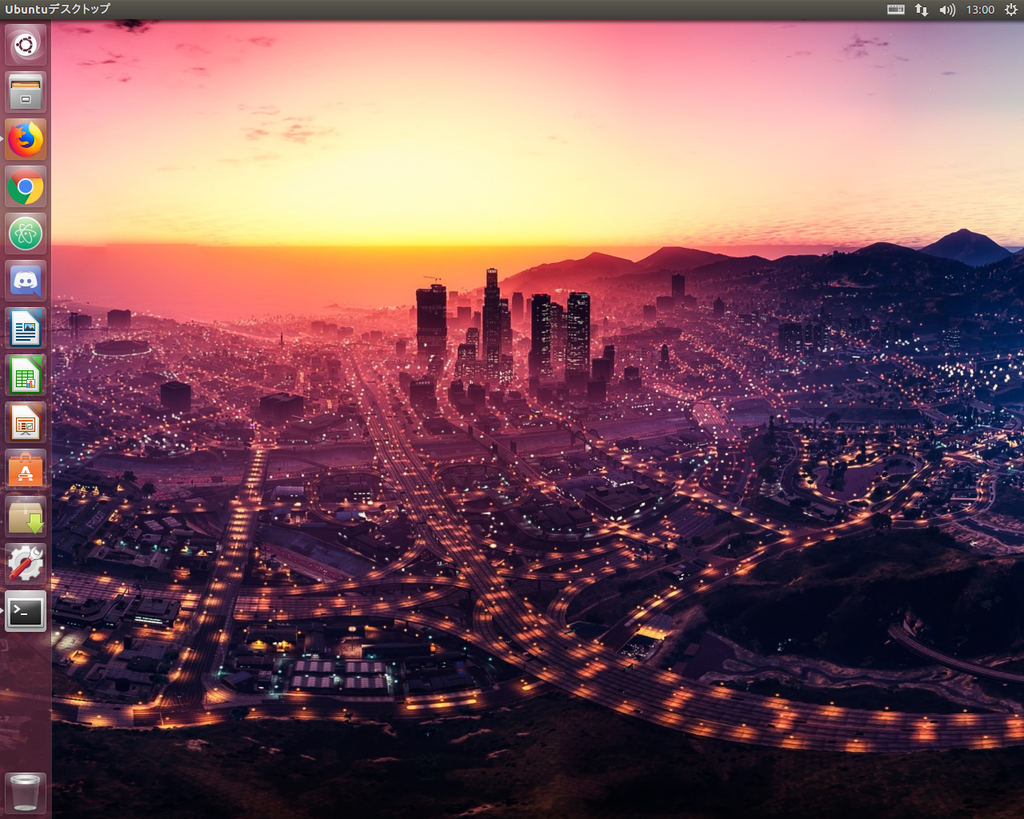Click the 13:00 clock
Screen dimensions: 1024x819
click(980, 9)
